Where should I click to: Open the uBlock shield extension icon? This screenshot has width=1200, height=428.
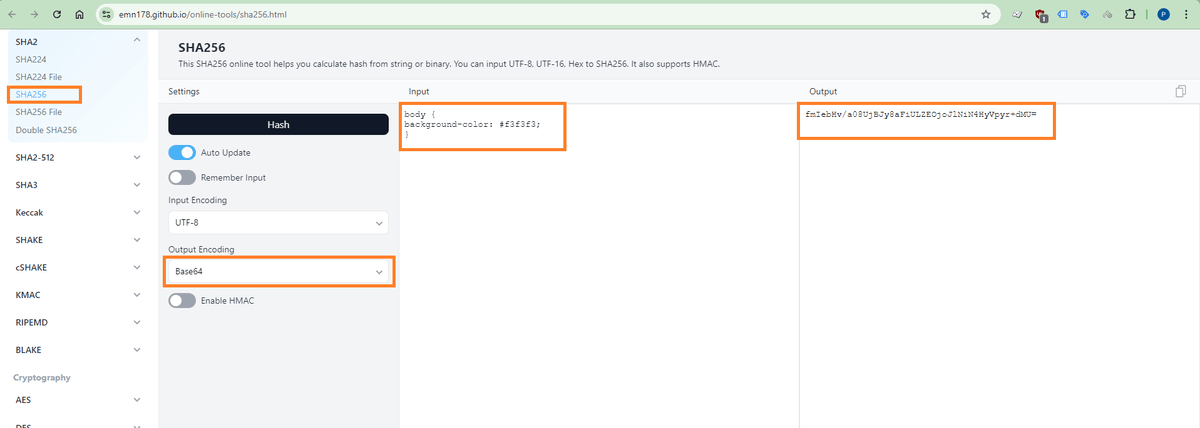tap(1041, 15)
